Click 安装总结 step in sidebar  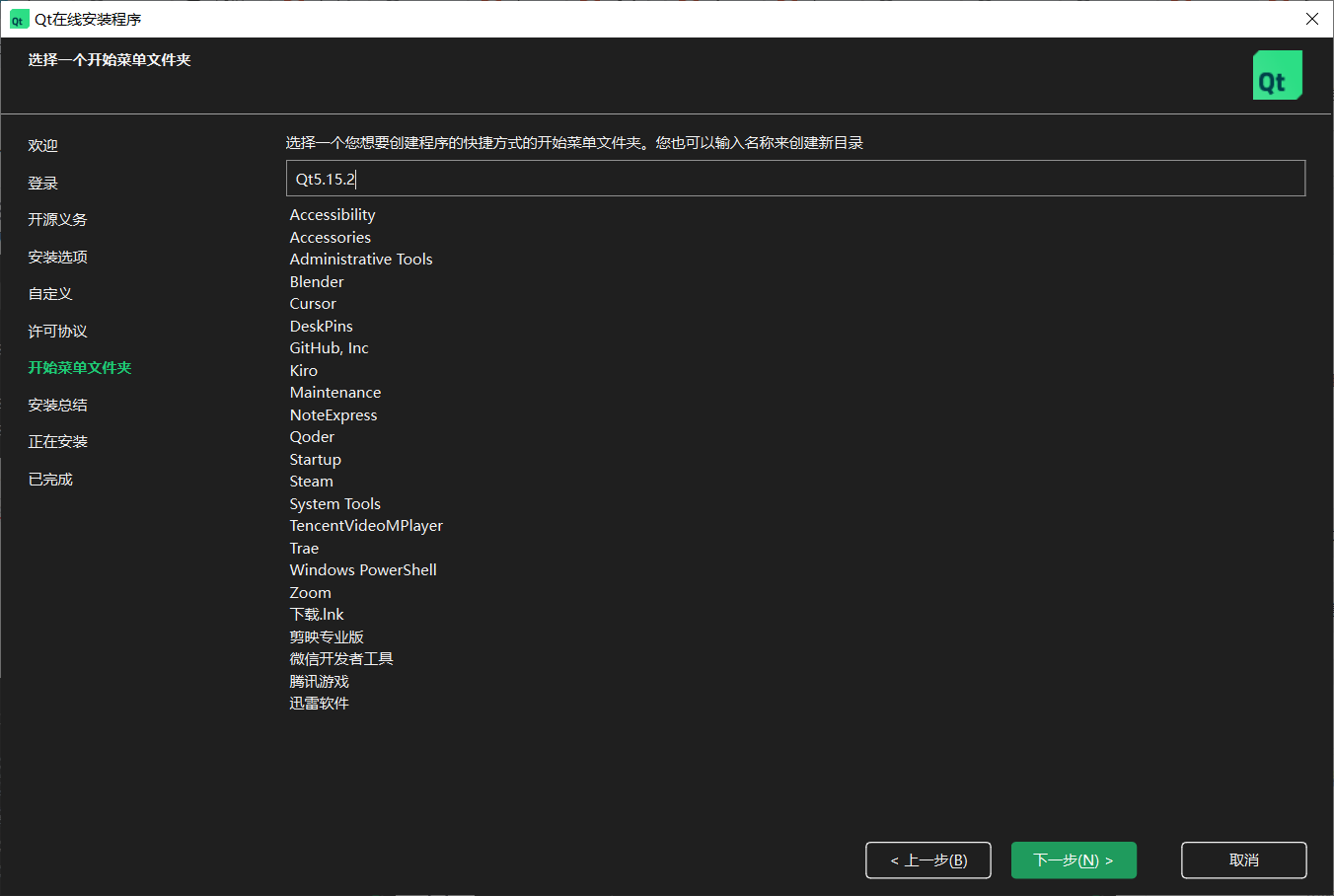[57, 406]
